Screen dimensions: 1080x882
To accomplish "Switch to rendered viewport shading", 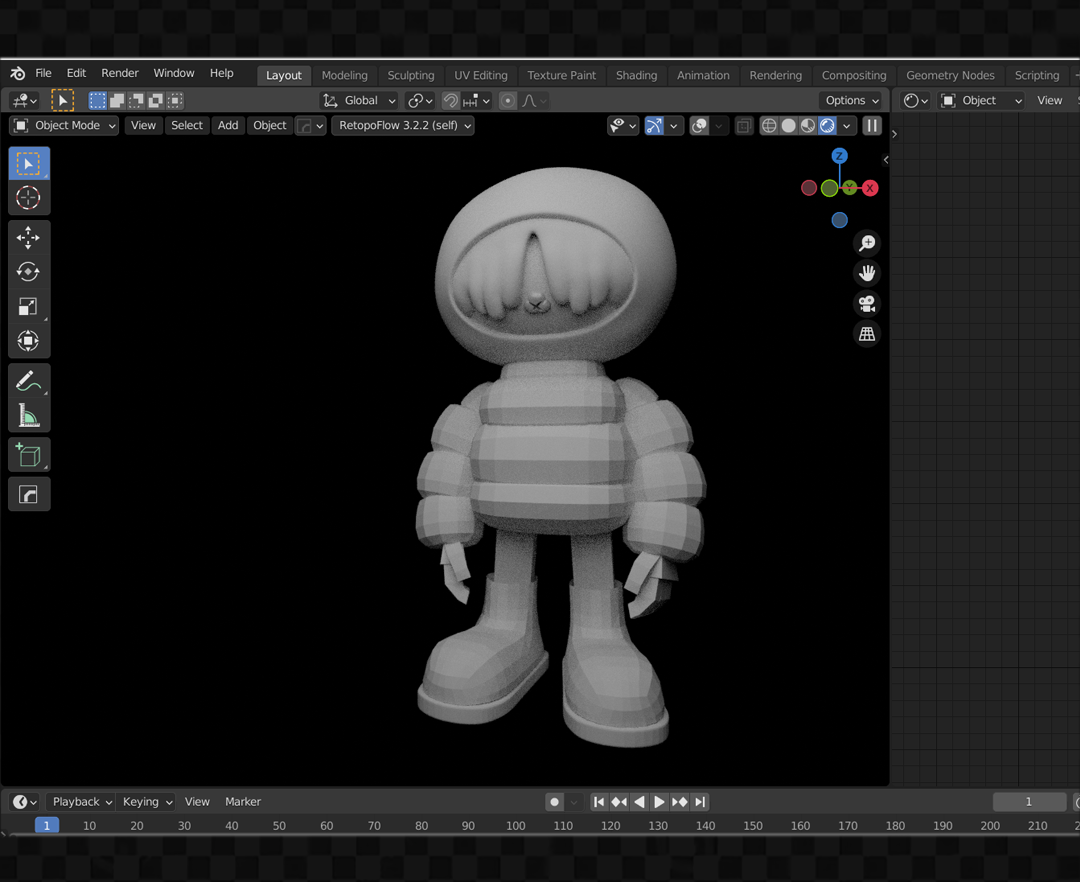I will coord(827,125).
